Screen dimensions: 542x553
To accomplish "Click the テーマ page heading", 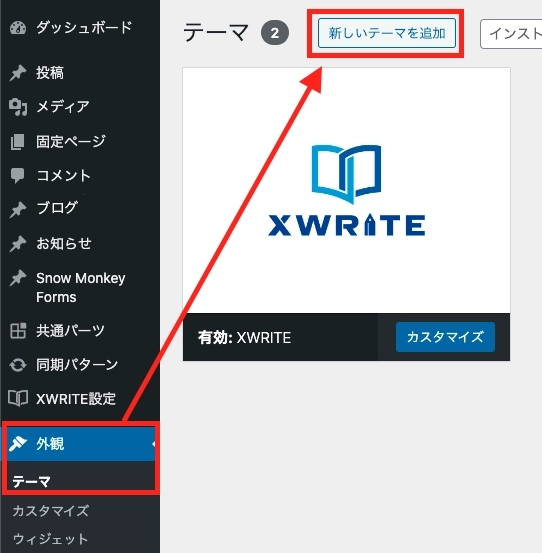I will pyautogui.click(x=216, y=32).
